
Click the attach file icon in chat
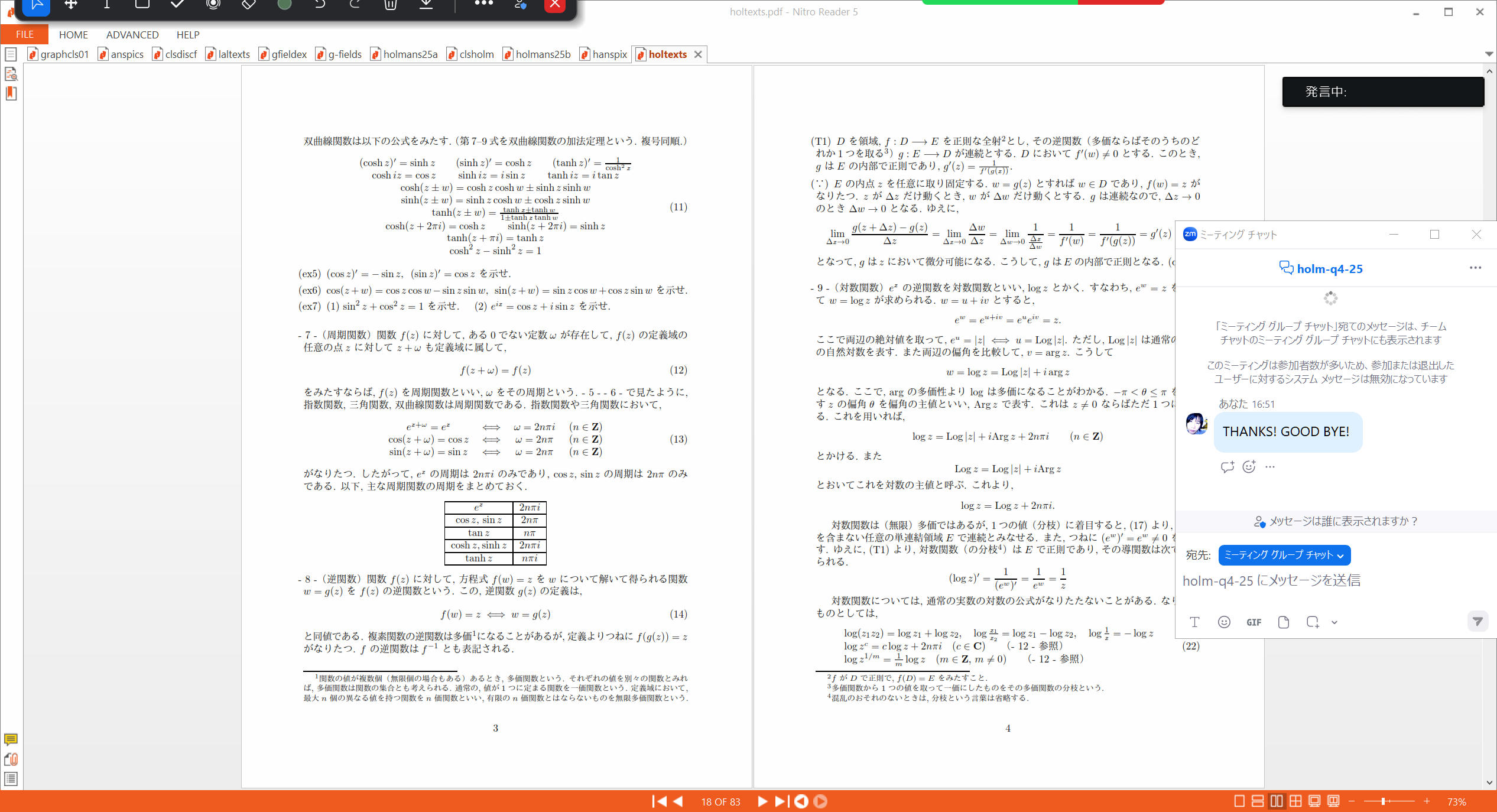click(x=1283, y=622)
